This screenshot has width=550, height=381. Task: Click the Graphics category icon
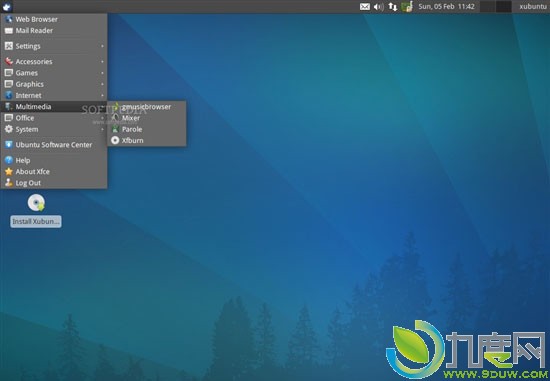pyautogui.click(x=9, y=84)
